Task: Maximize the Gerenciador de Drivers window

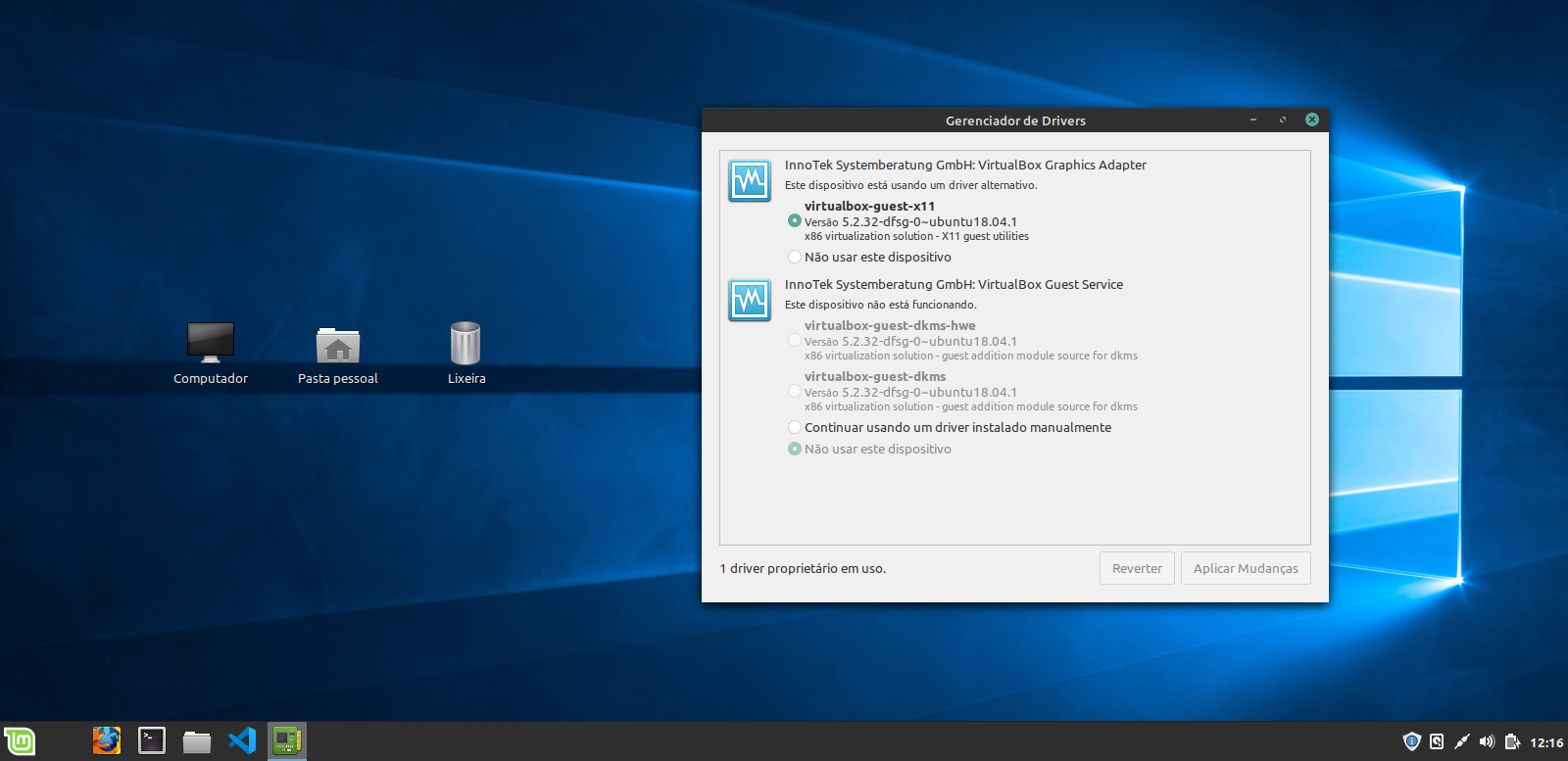Action: [1282, 119]
